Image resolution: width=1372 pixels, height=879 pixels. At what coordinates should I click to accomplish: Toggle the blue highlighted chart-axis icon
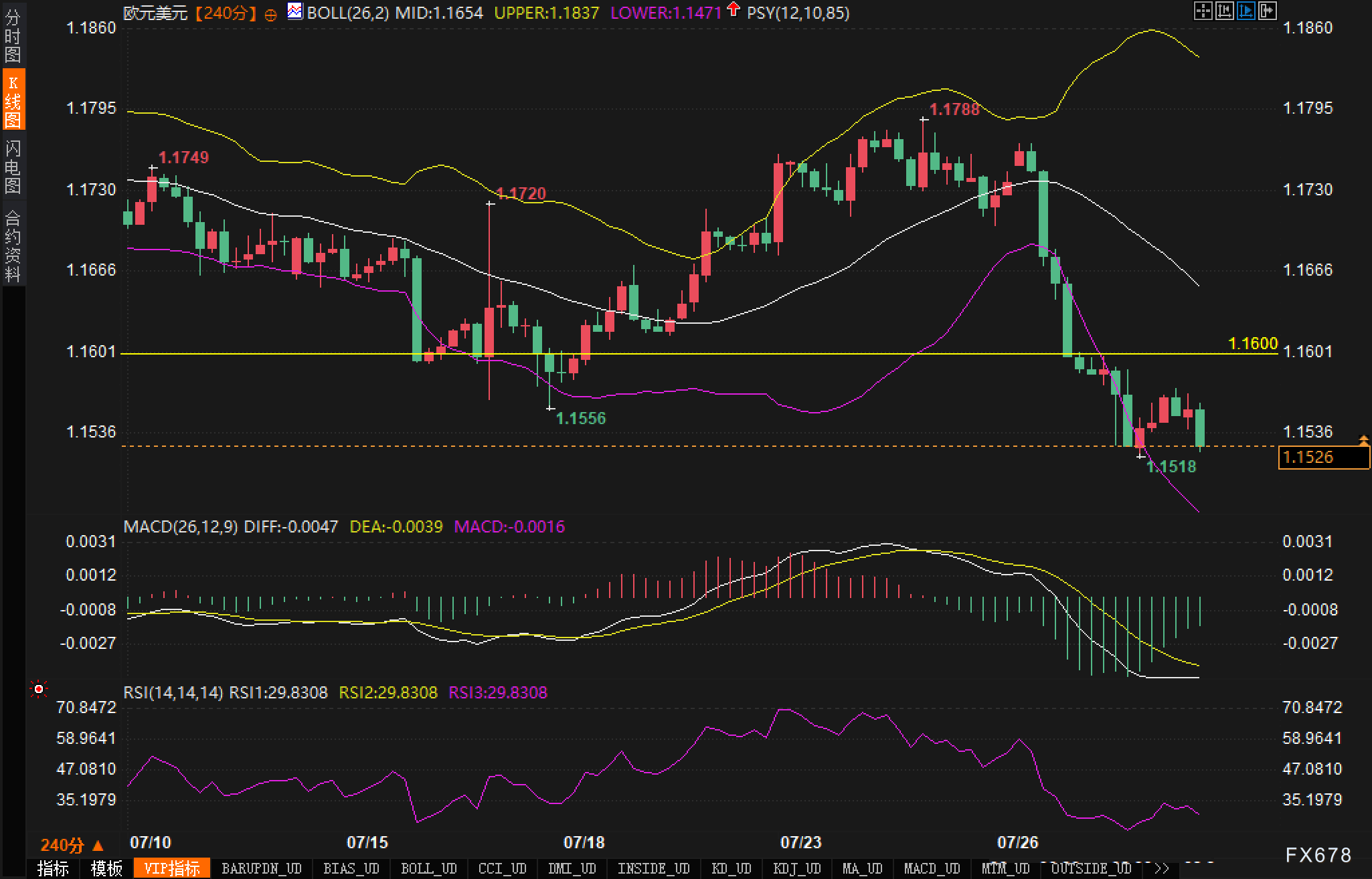pos(1246,11)
